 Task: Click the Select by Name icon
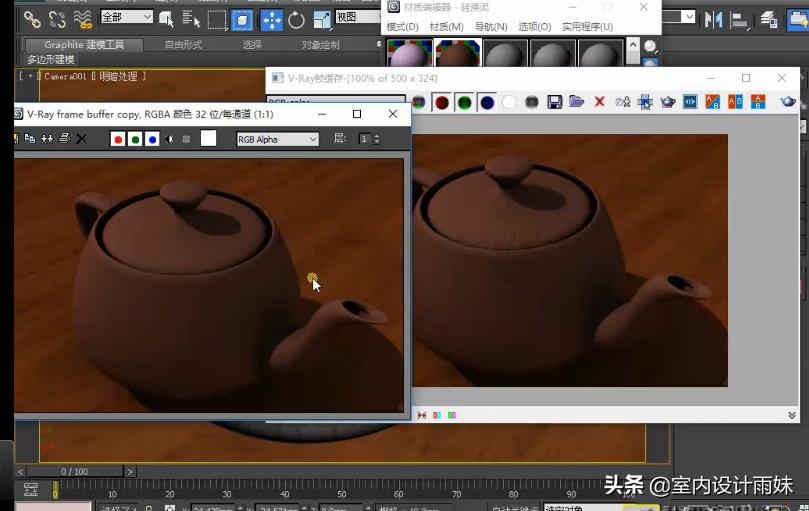click(x=190, y=19)
